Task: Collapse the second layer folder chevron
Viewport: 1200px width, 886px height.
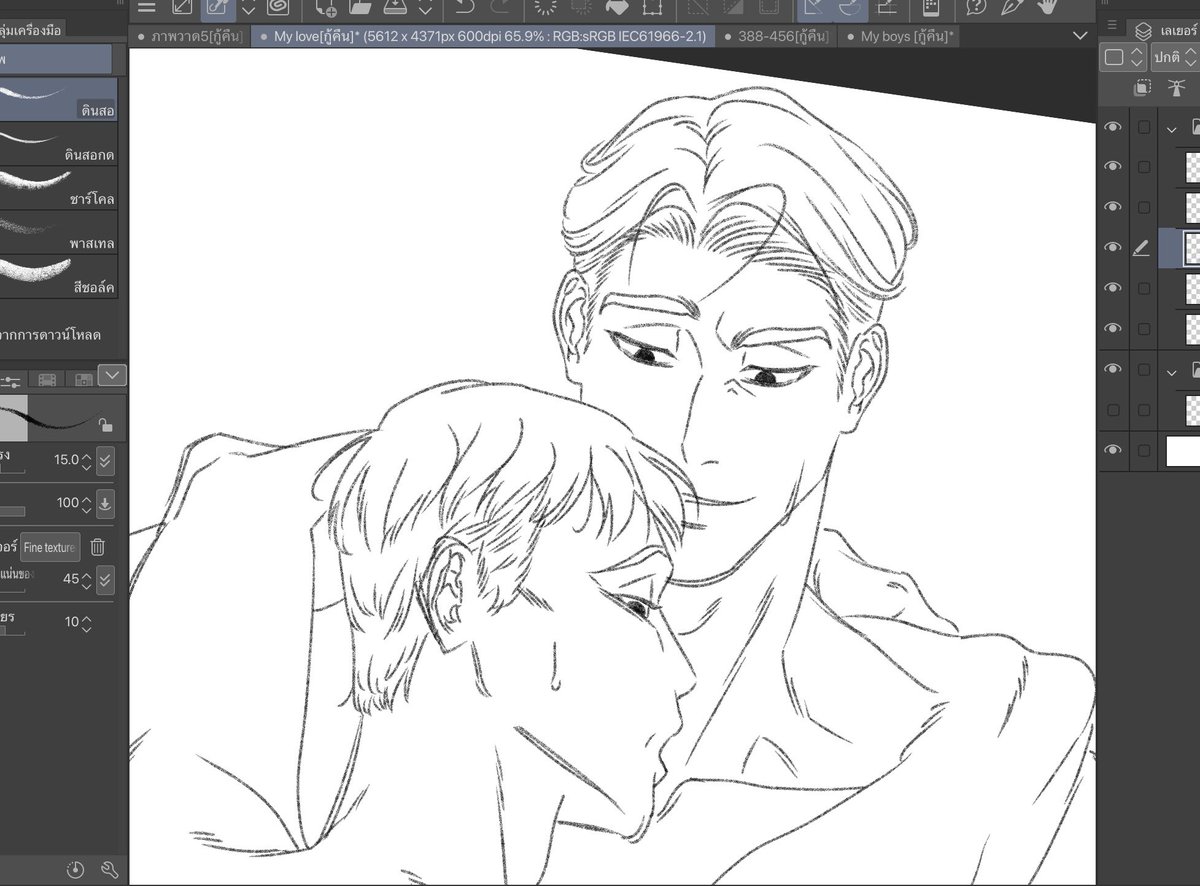Action: point(1172,371)
